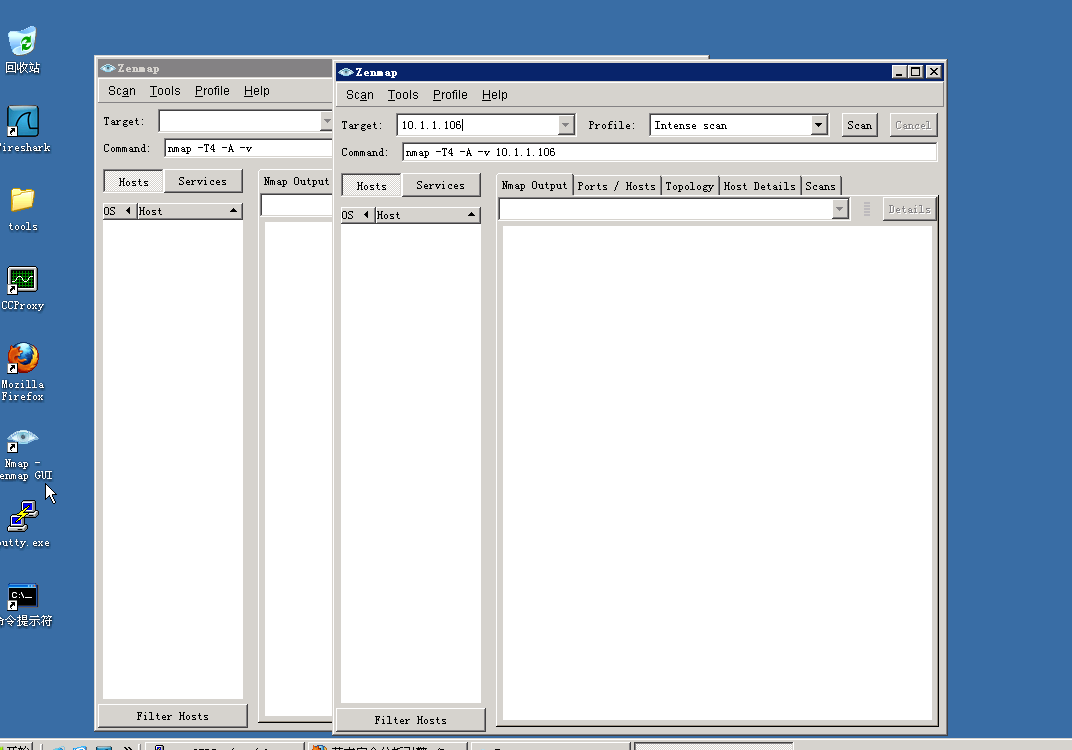1072x750 pixels.
Task: Switch to the Nmap Output tab in front window
Action: coord(534,185)
